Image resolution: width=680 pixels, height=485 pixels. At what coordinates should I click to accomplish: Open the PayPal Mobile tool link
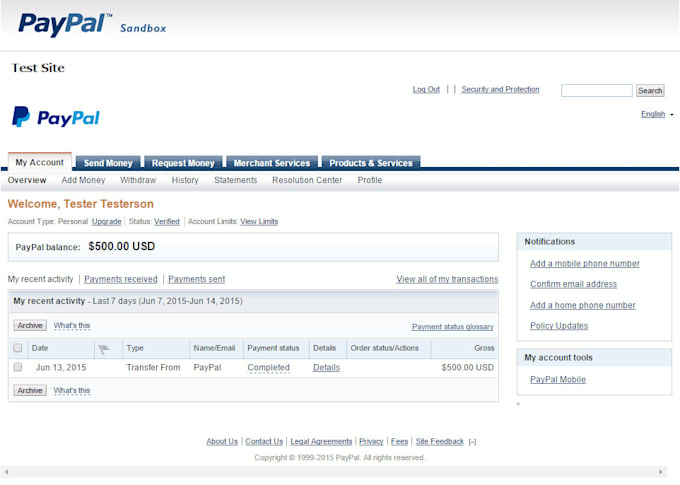[x=558, y=380]
